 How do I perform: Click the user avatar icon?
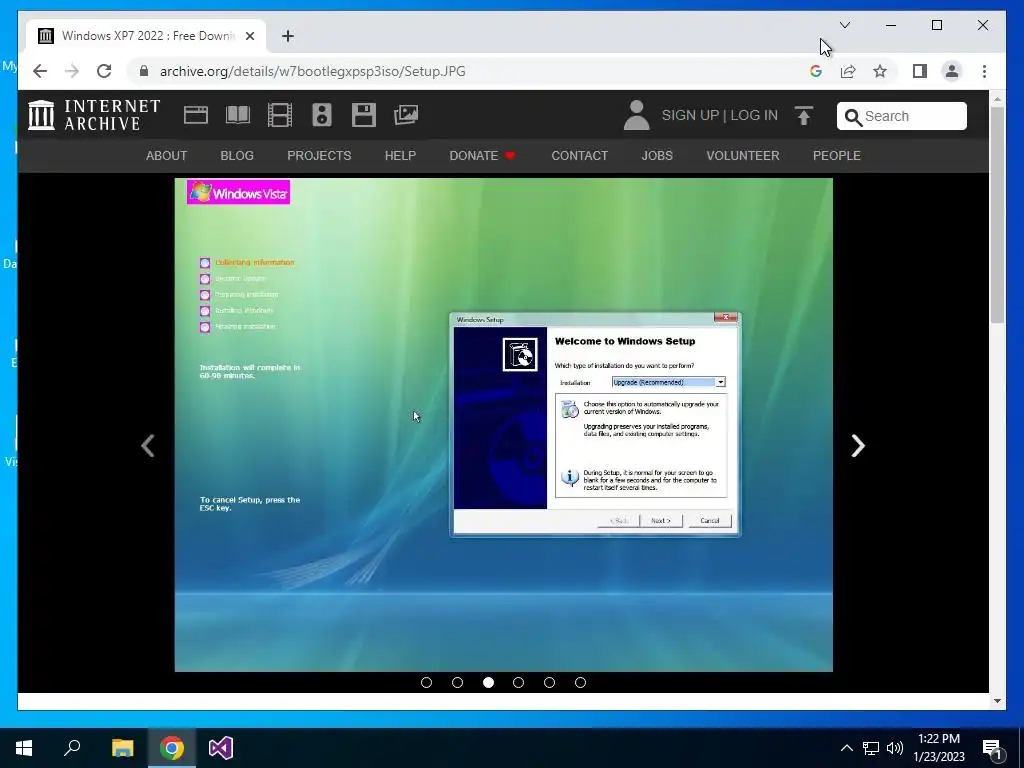click(636, 115)
